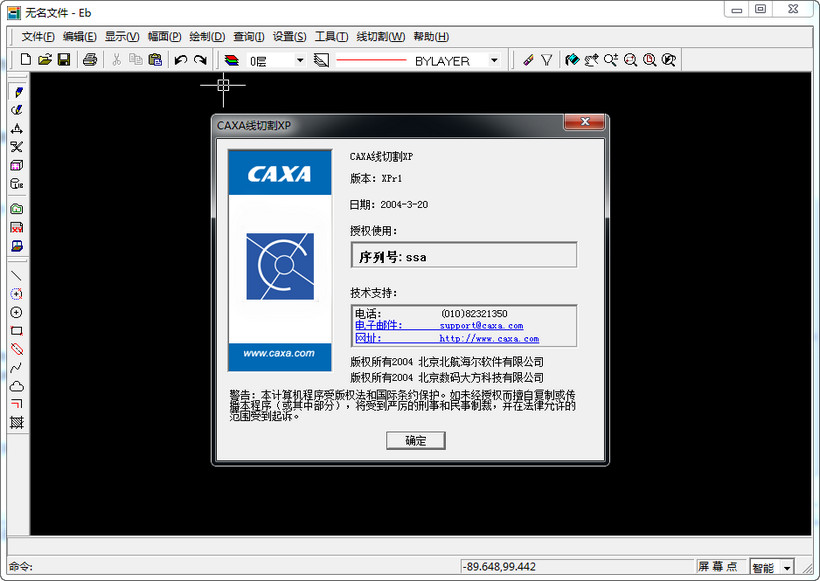Expand the 0层 layer dropdown
This screenshot has height=581, width=820.
click(300, 61)
